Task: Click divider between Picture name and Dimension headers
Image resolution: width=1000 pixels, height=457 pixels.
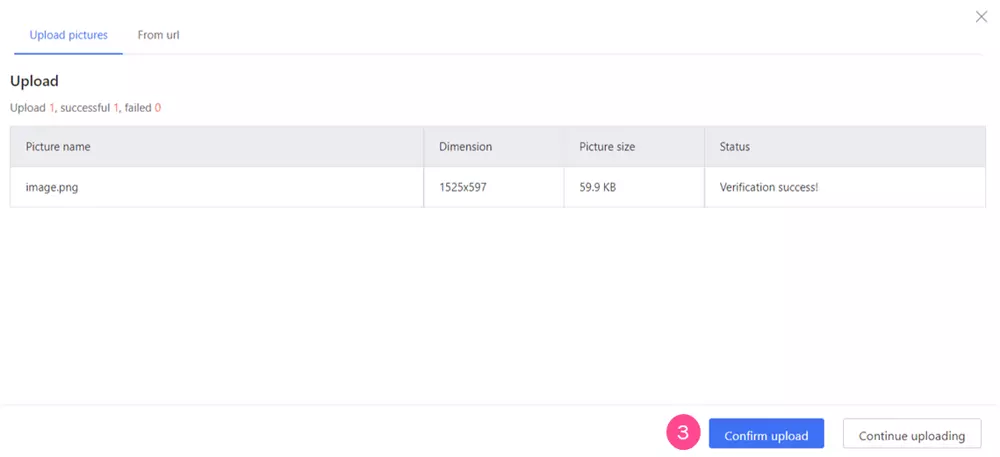Action: pos(424,147)
